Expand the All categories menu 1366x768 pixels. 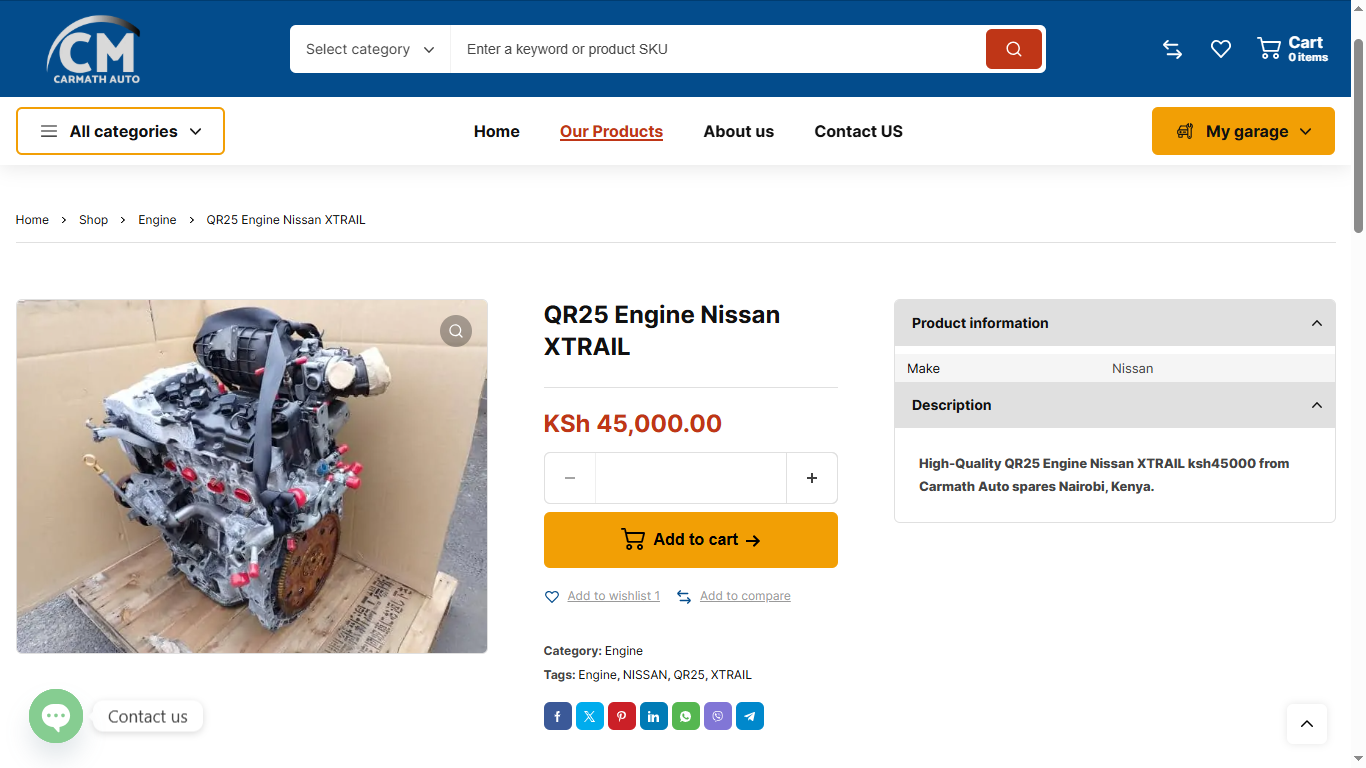(120, 131)
